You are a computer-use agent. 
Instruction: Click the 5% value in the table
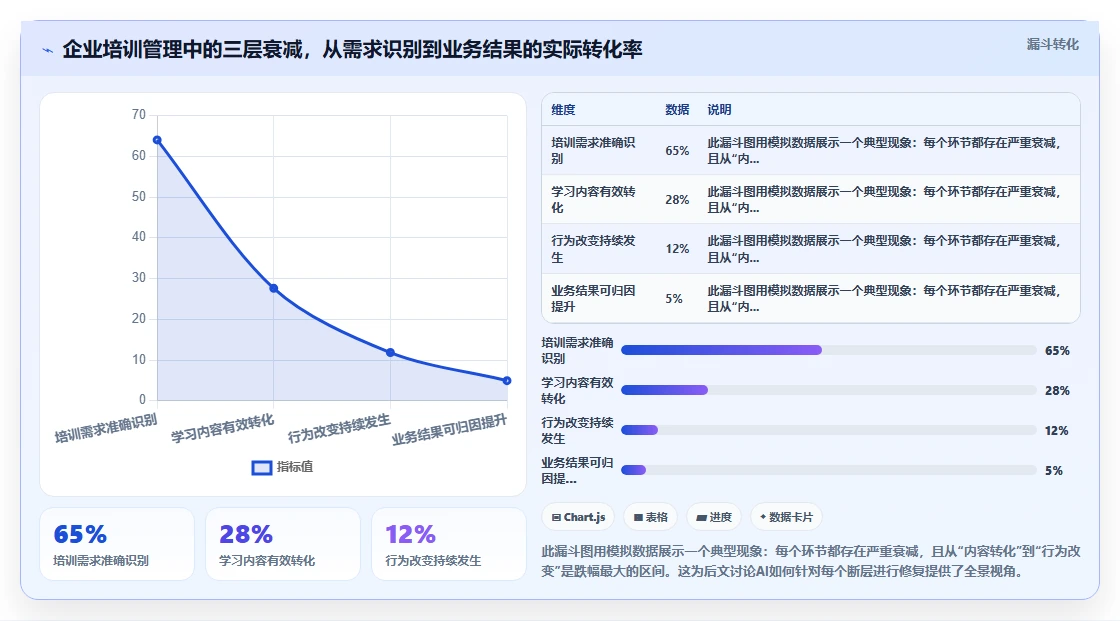click(674, 299)
